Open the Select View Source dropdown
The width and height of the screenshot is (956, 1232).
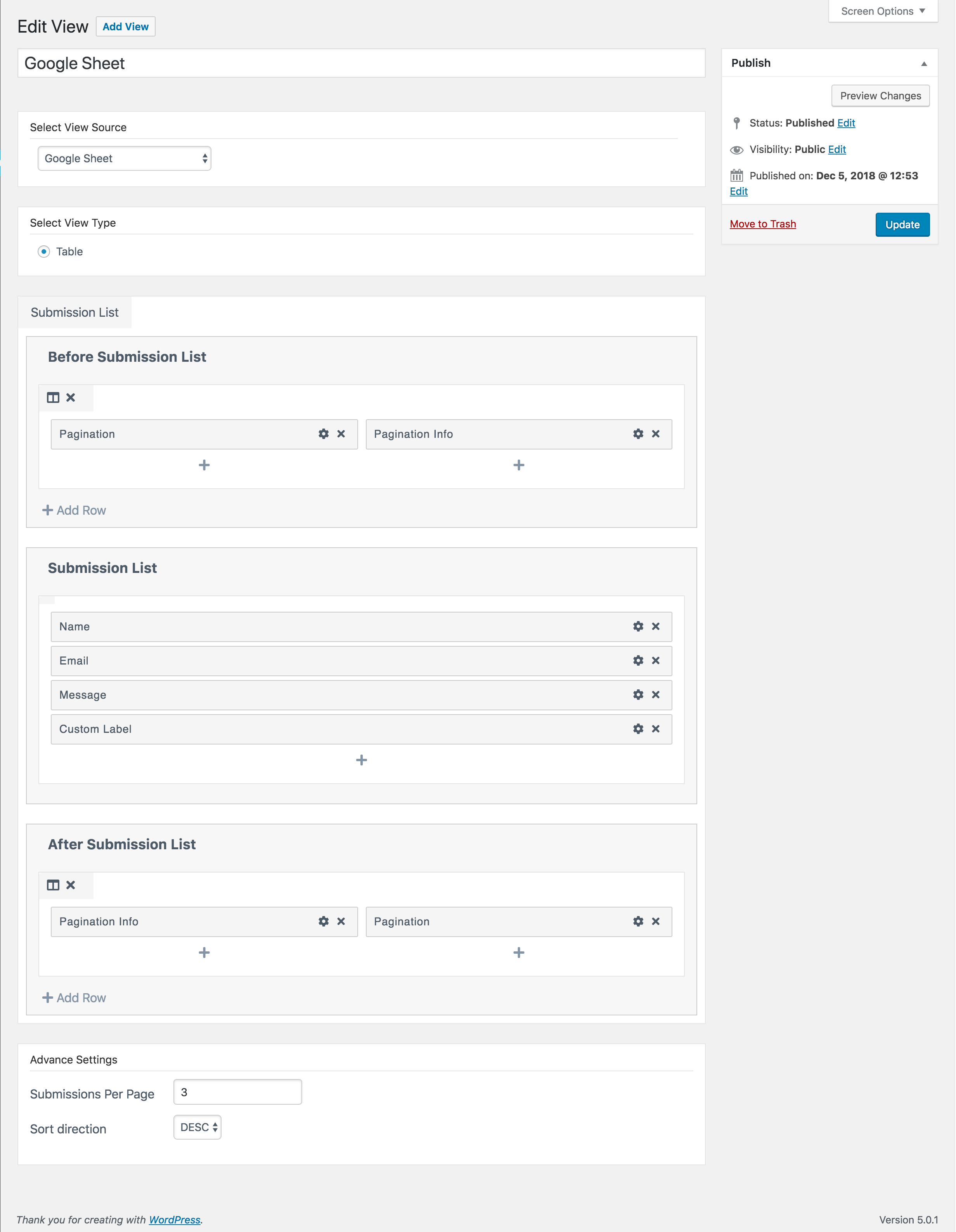tap(124, 158)
